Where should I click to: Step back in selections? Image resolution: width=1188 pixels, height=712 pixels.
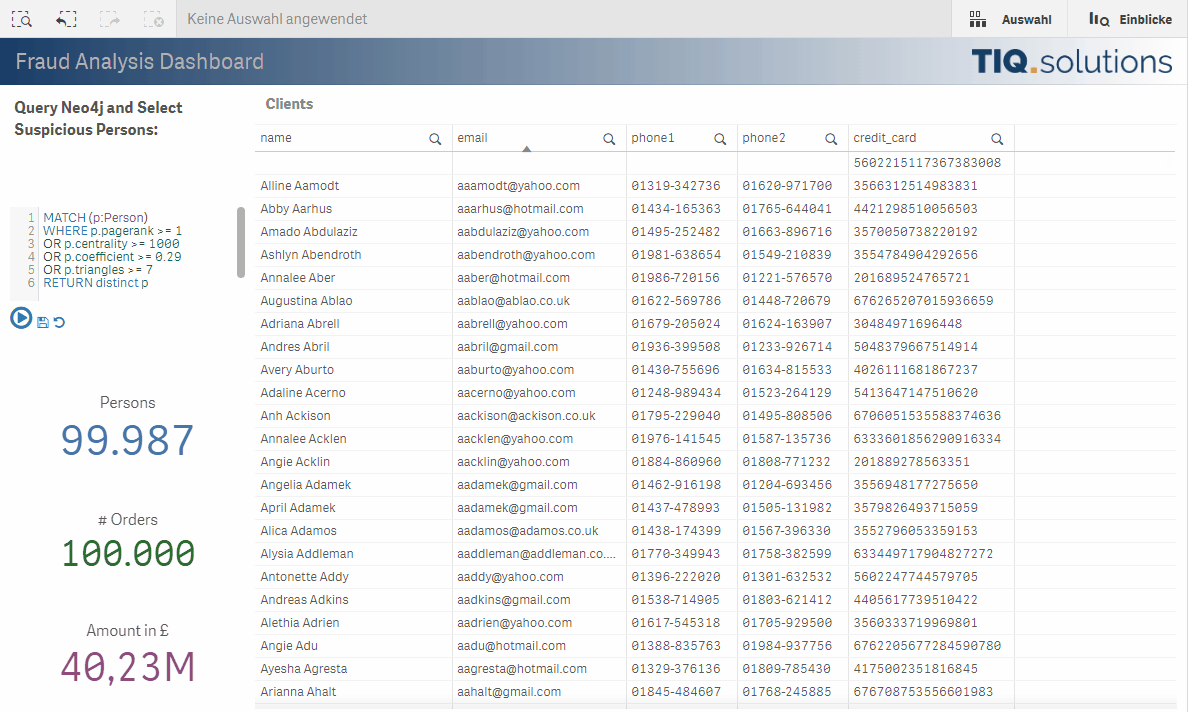pyautogui.click(x=66, y=19)
